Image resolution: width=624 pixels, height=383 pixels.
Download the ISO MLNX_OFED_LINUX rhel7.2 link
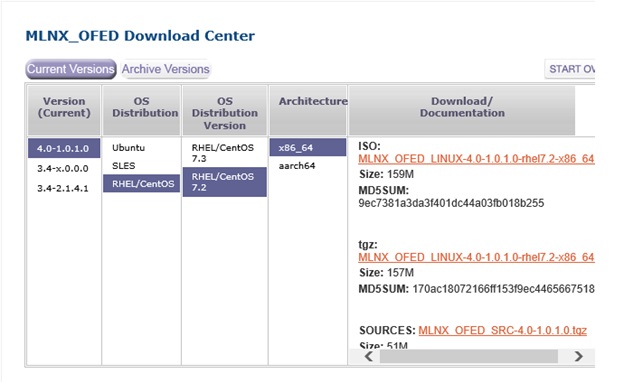(x=476, y=159)
